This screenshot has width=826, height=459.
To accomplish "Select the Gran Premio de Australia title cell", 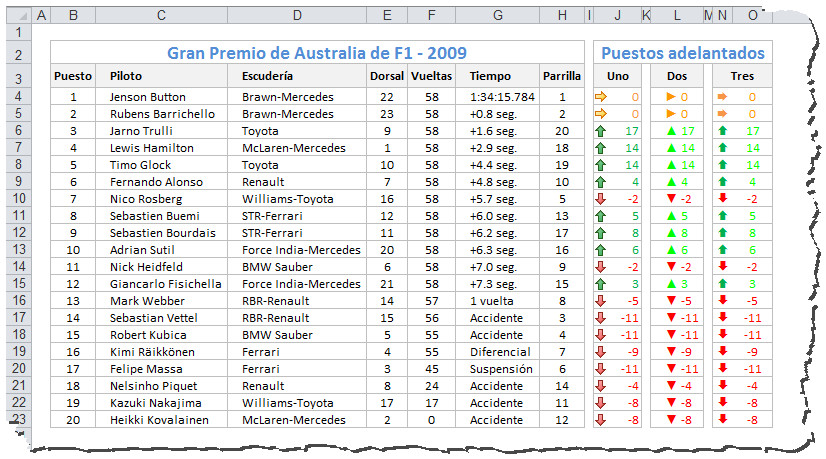I will click(x=316, y=53).
